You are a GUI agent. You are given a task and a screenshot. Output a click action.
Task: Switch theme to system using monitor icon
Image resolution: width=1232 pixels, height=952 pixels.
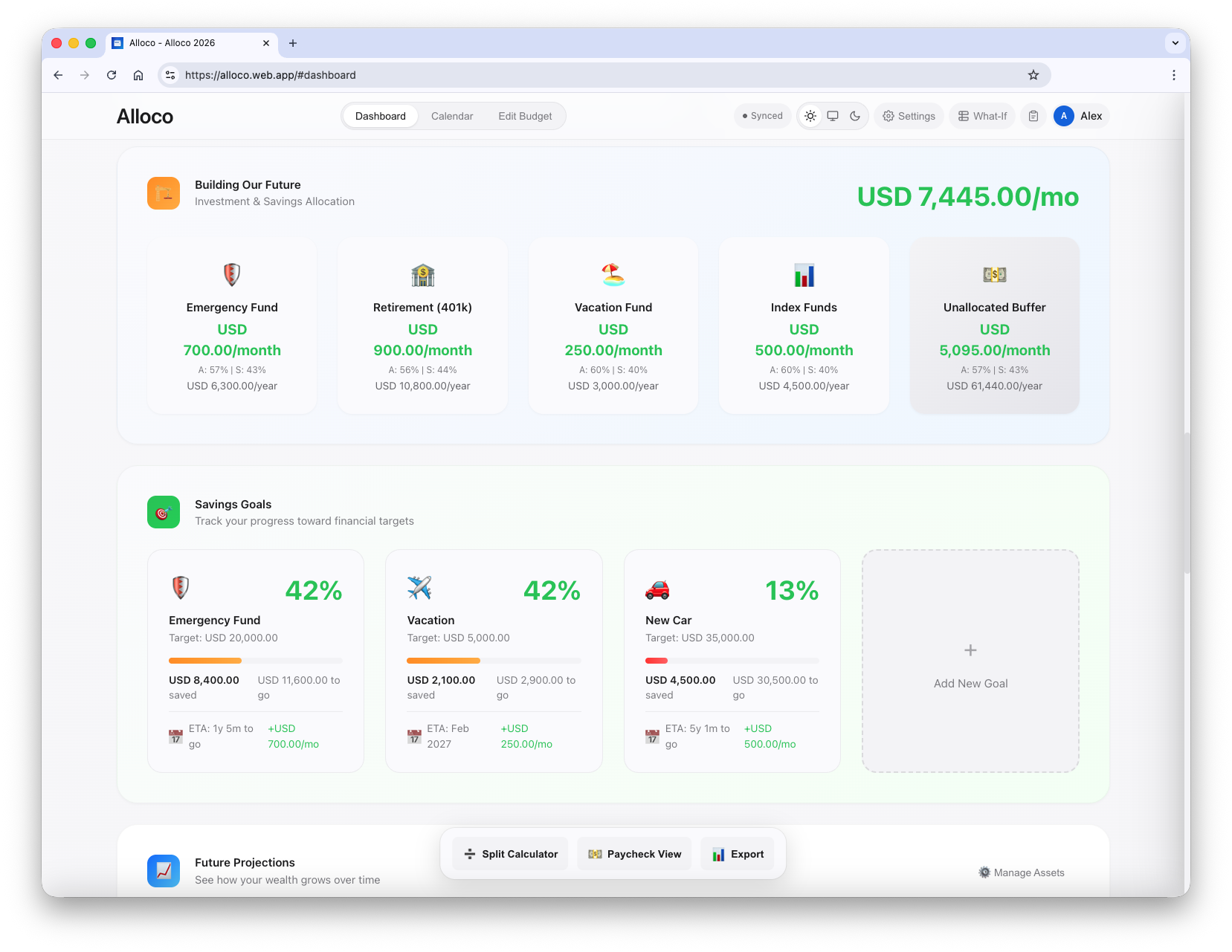(833, 116)
